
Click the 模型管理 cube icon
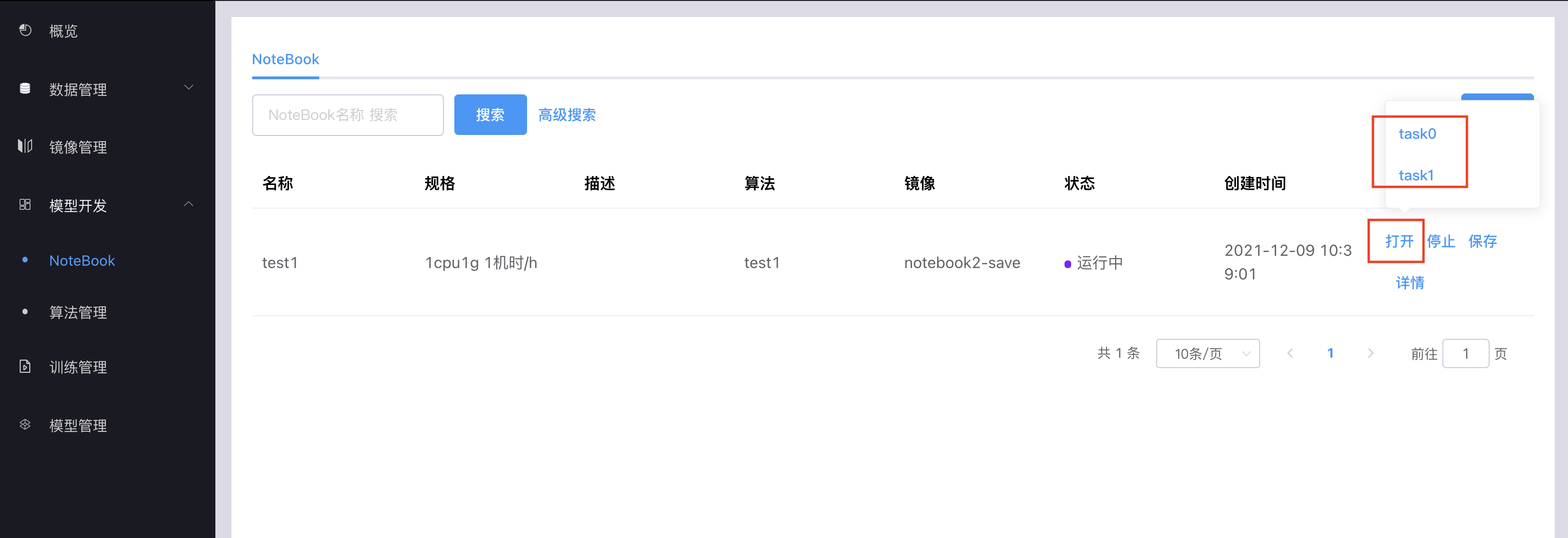point(25,424)
